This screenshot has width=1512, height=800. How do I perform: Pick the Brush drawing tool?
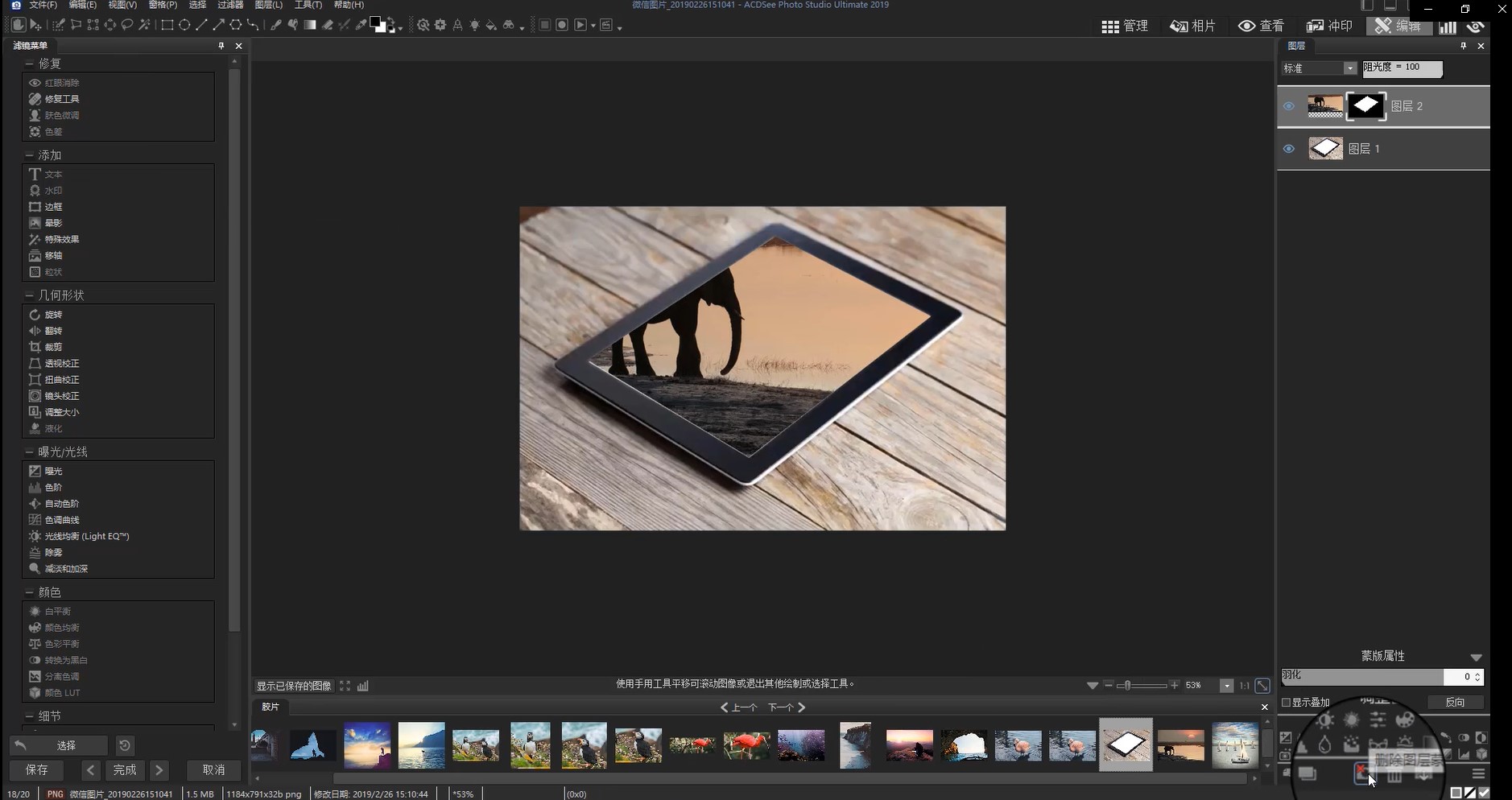click(x=276, y=25)
